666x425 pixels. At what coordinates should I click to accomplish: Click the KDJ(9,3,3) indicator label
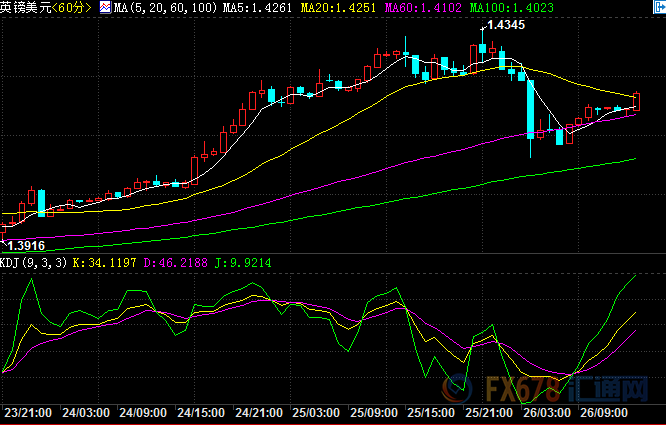click(34, 263)
